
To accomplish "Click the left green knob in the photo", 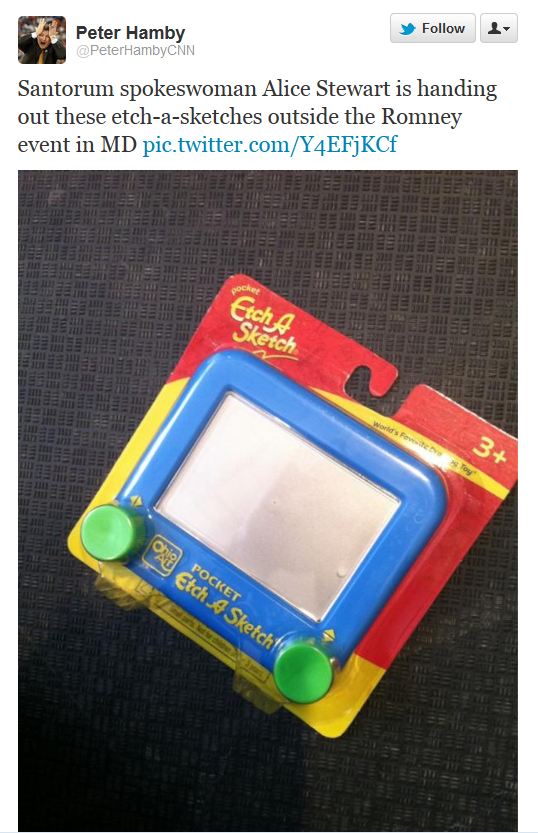I will tap(110, 532).
